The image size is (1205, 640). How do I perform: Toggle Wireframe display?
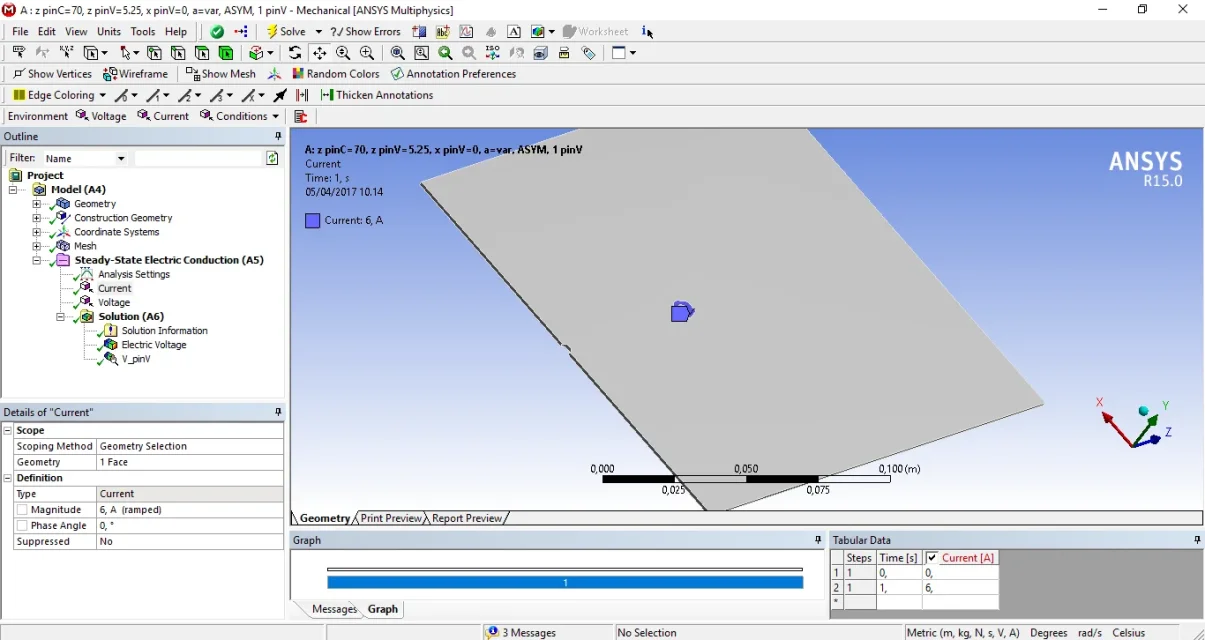pyautogui.click(x=135, y=74)
